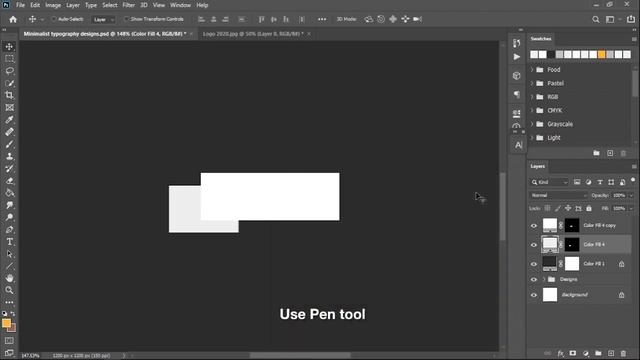The height and width of the screenshot is (360, 640).
Task: Toggle lock all padlock in Lock row
Action: click(589, 208)
